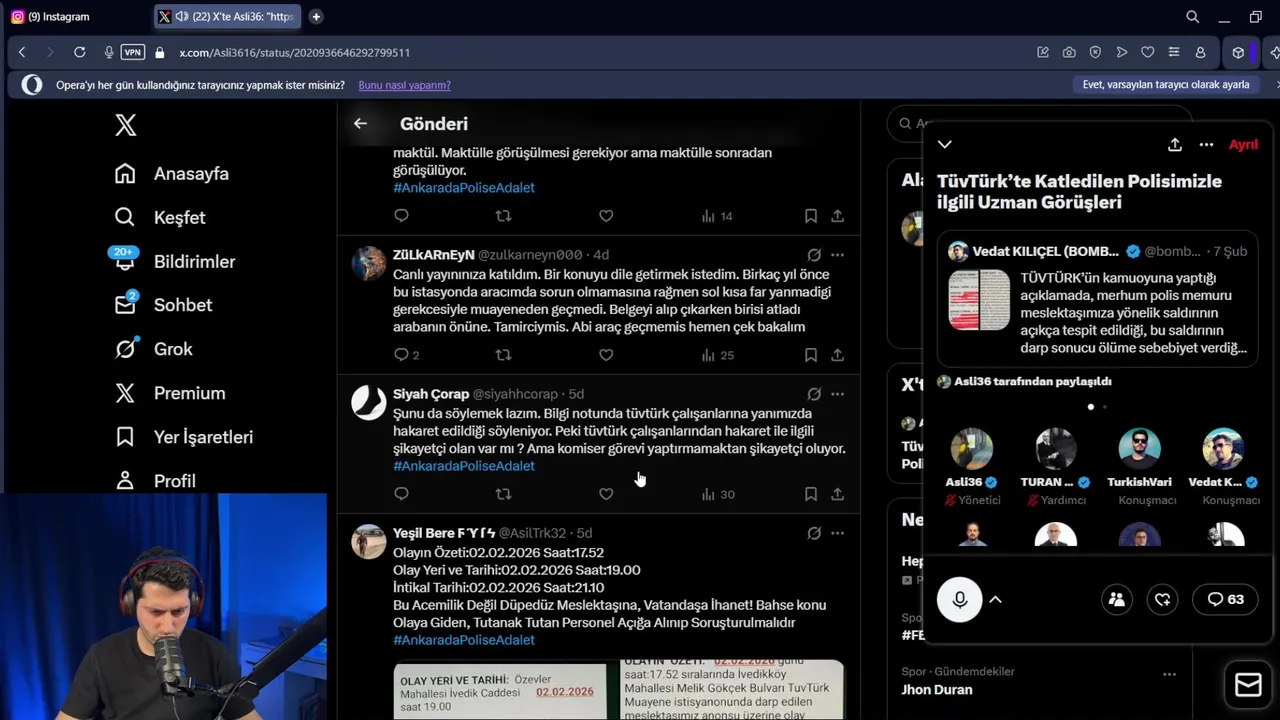Like the top post with 14 views

606,216
